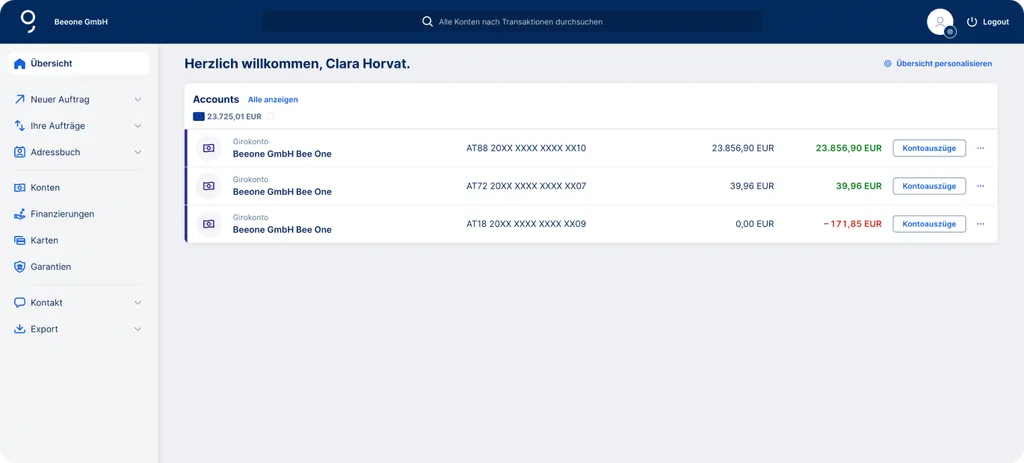Open more options for AT18 account
Screen dimensions: 1024x463
980,224
